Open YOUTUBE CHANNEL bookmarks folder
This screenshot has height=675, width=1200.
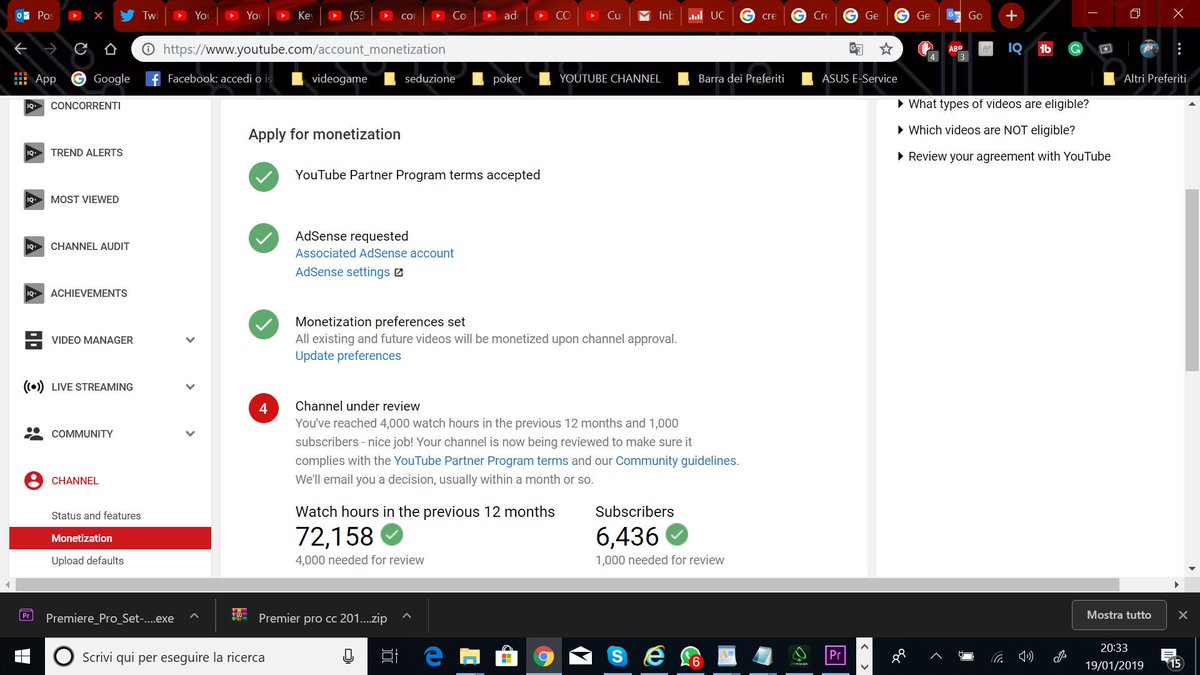(599, 79)
